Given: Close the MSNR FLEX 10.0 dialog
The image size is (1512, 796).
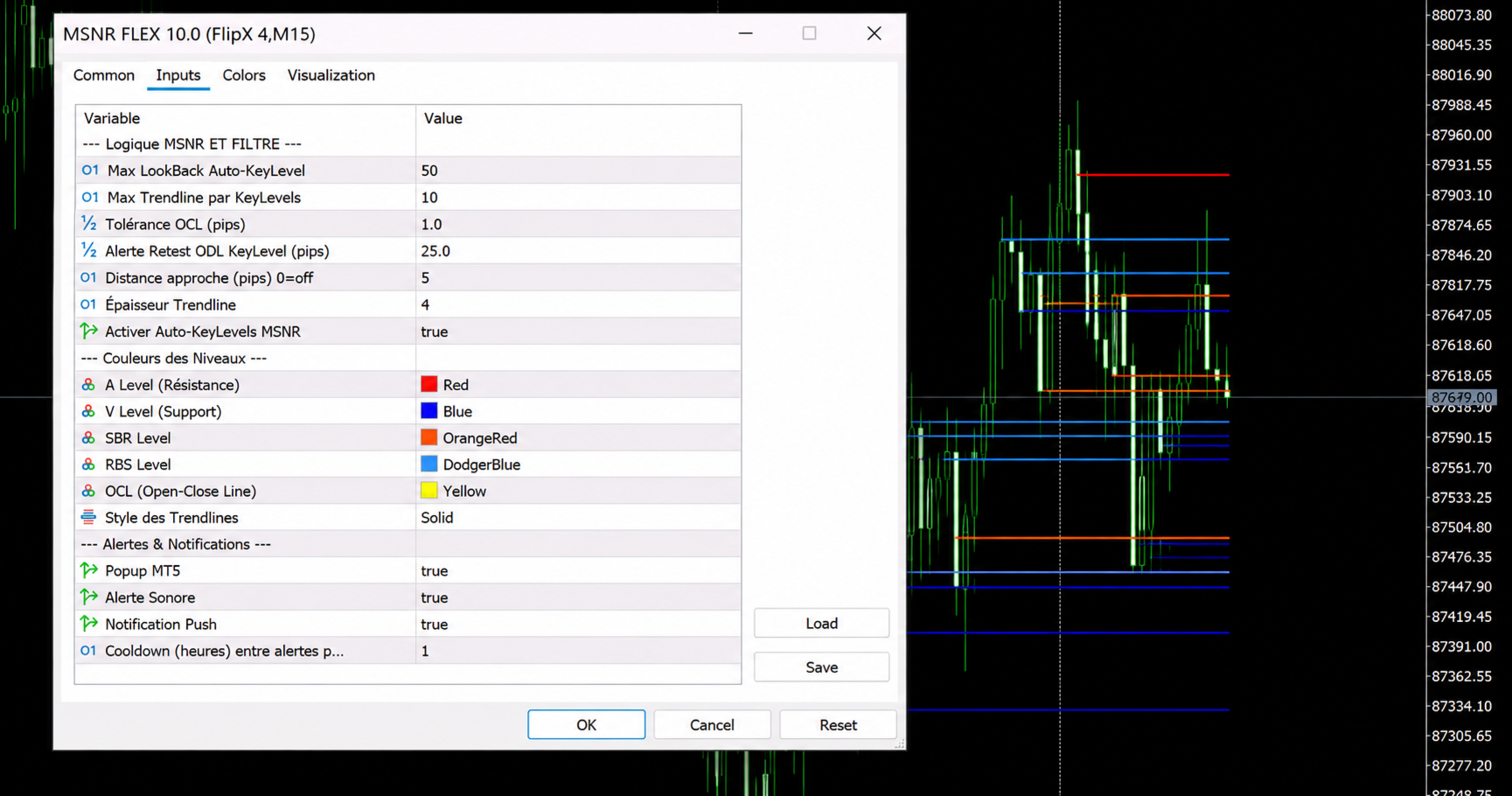Looking at the screenshot, I should pos(874,33).
